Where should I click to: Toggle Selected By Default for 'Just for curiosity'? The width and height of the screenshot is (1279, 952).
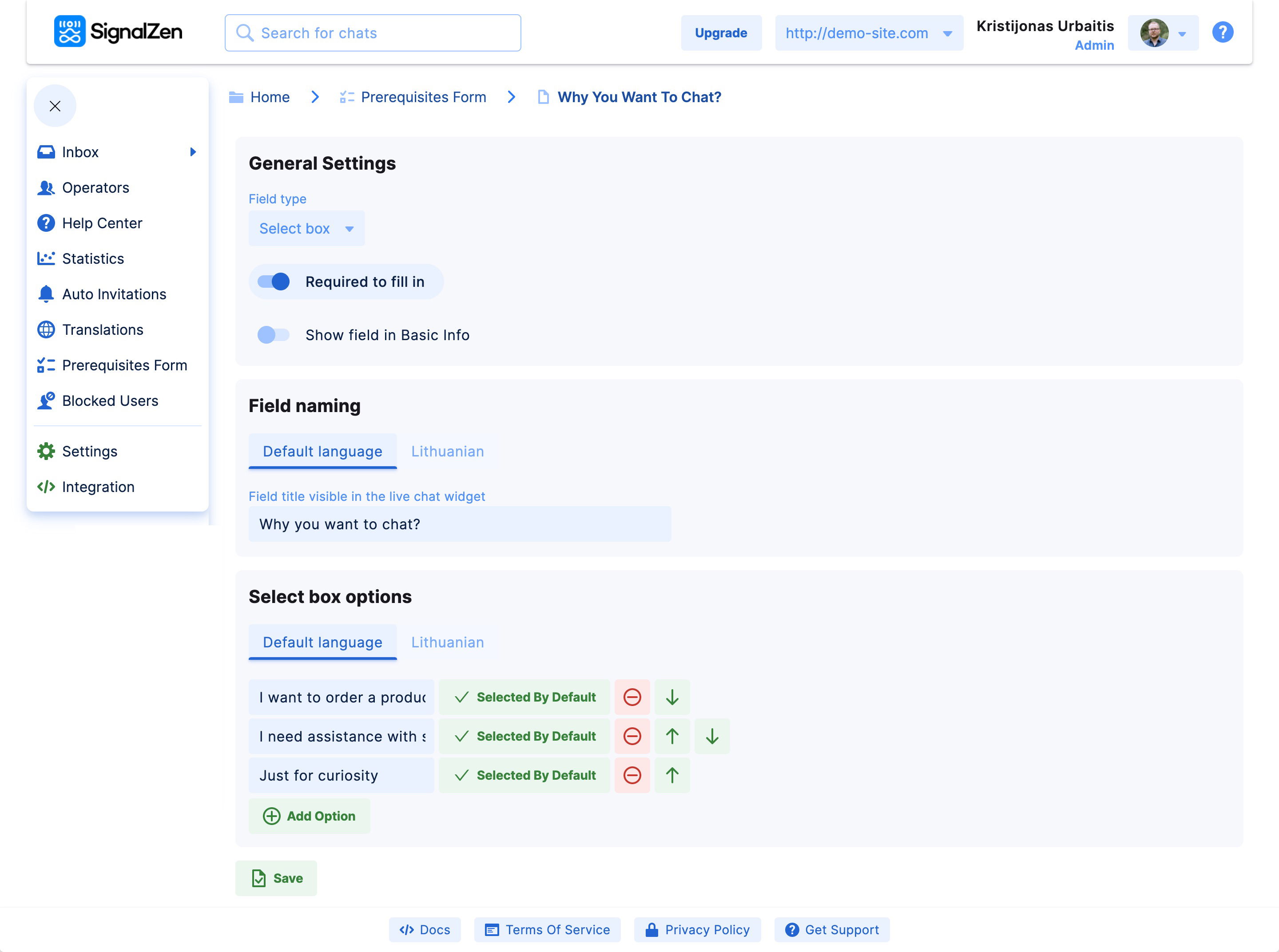click(524, 775)
